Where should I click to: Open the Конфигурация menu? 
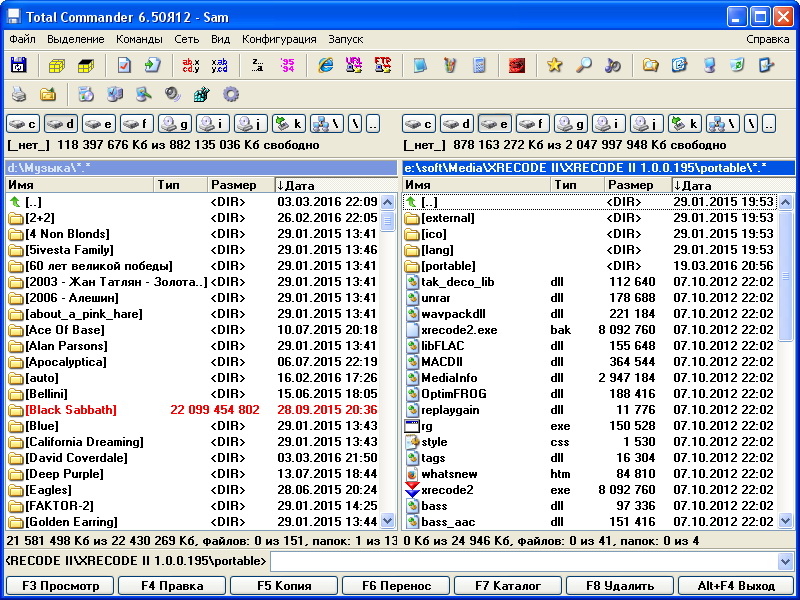[x=279, y=39]
